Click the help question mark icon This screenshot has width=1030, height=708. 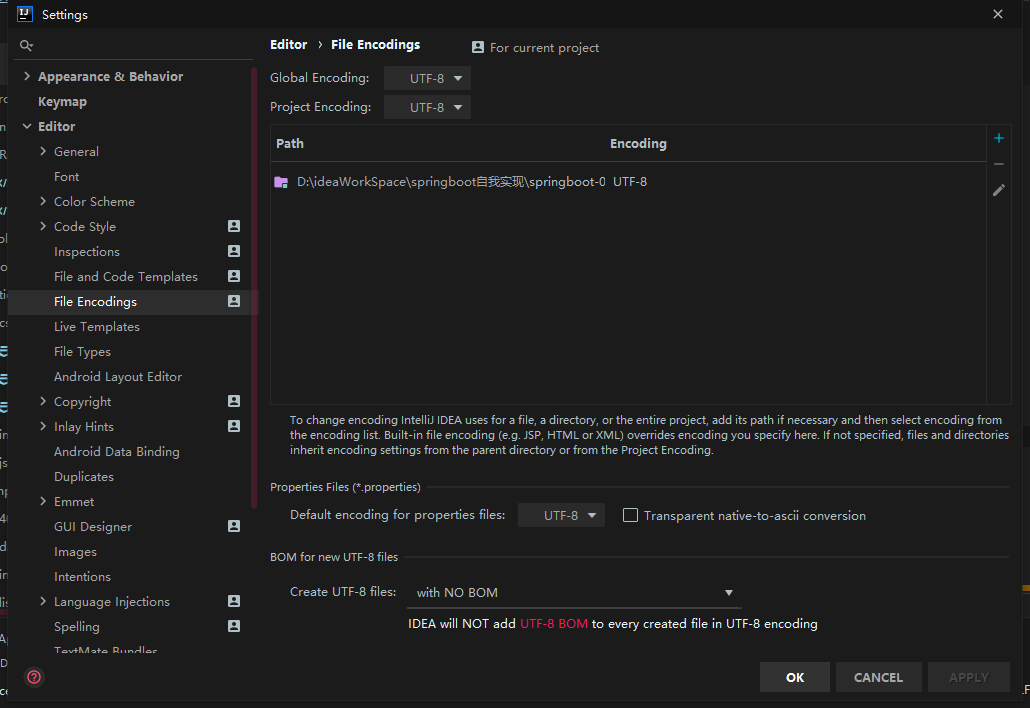click(34, 677)
